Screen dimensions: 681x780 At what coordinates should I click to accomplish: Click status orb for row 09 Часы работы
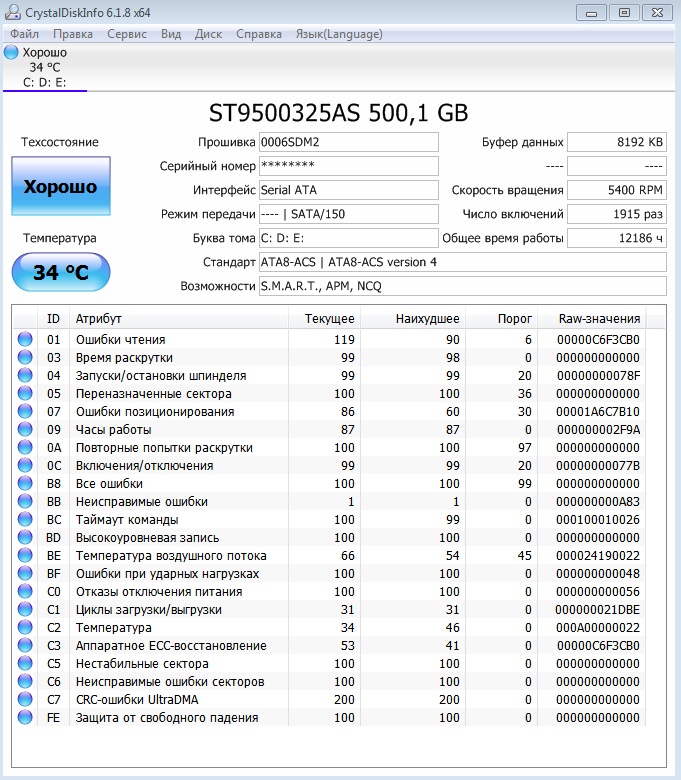pos(25,430)
